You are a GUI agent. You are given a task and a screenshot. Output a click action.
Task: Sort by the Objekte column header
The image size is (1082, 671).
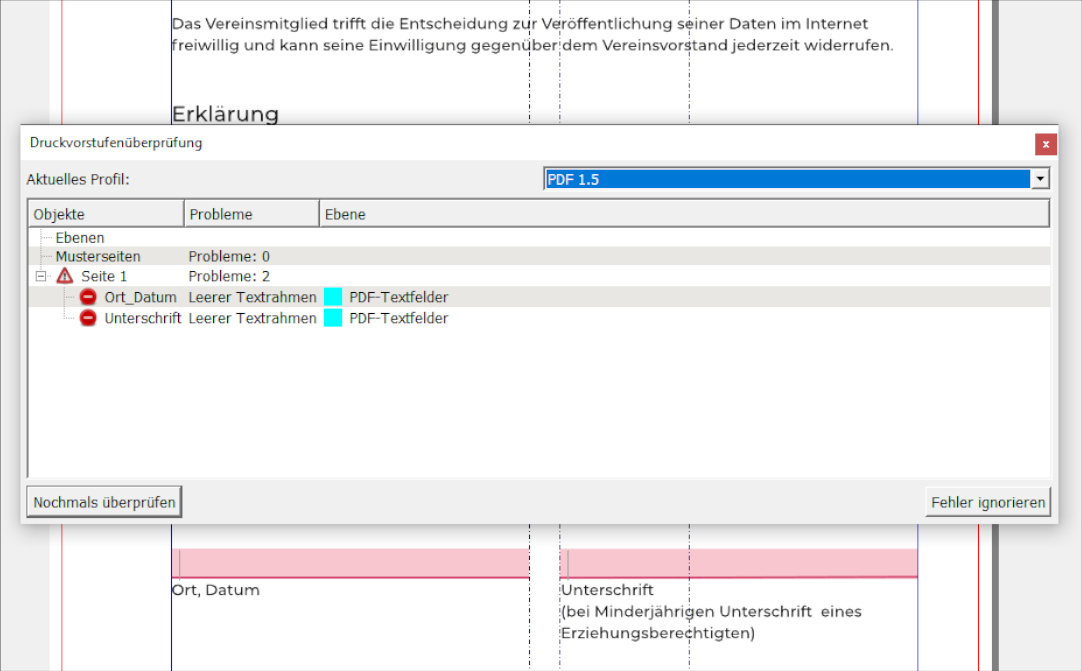coord(105,214)
